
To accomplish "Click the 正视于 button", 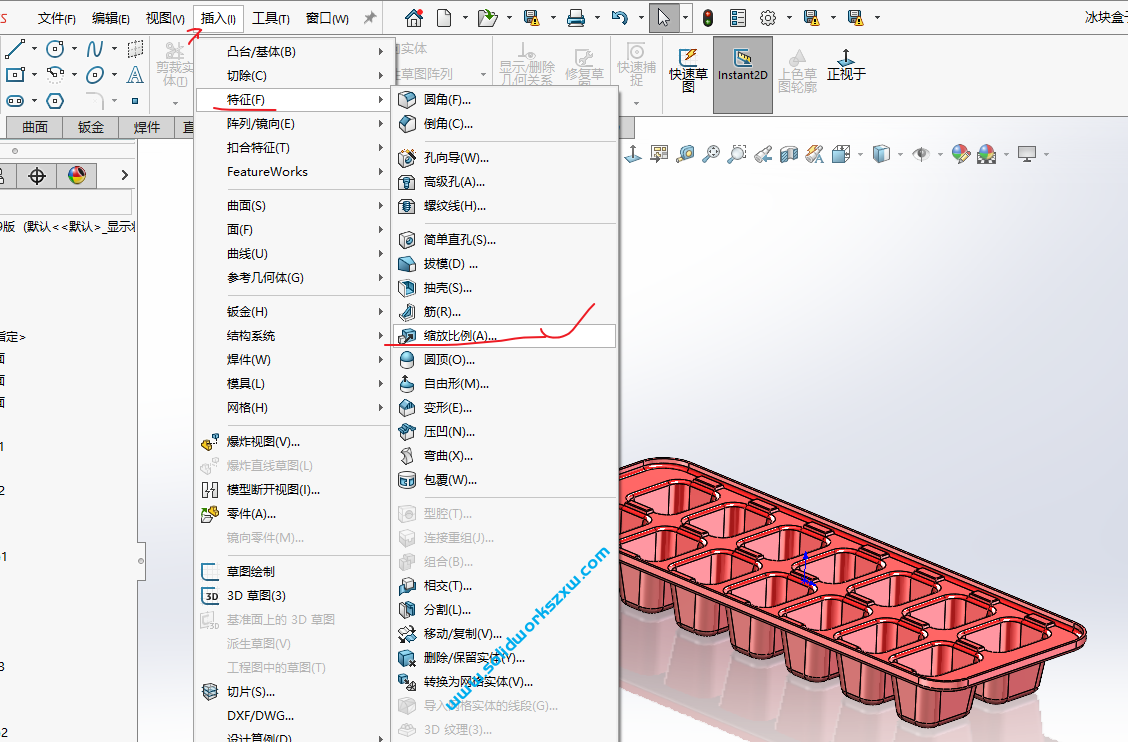I will coord(846,66).
